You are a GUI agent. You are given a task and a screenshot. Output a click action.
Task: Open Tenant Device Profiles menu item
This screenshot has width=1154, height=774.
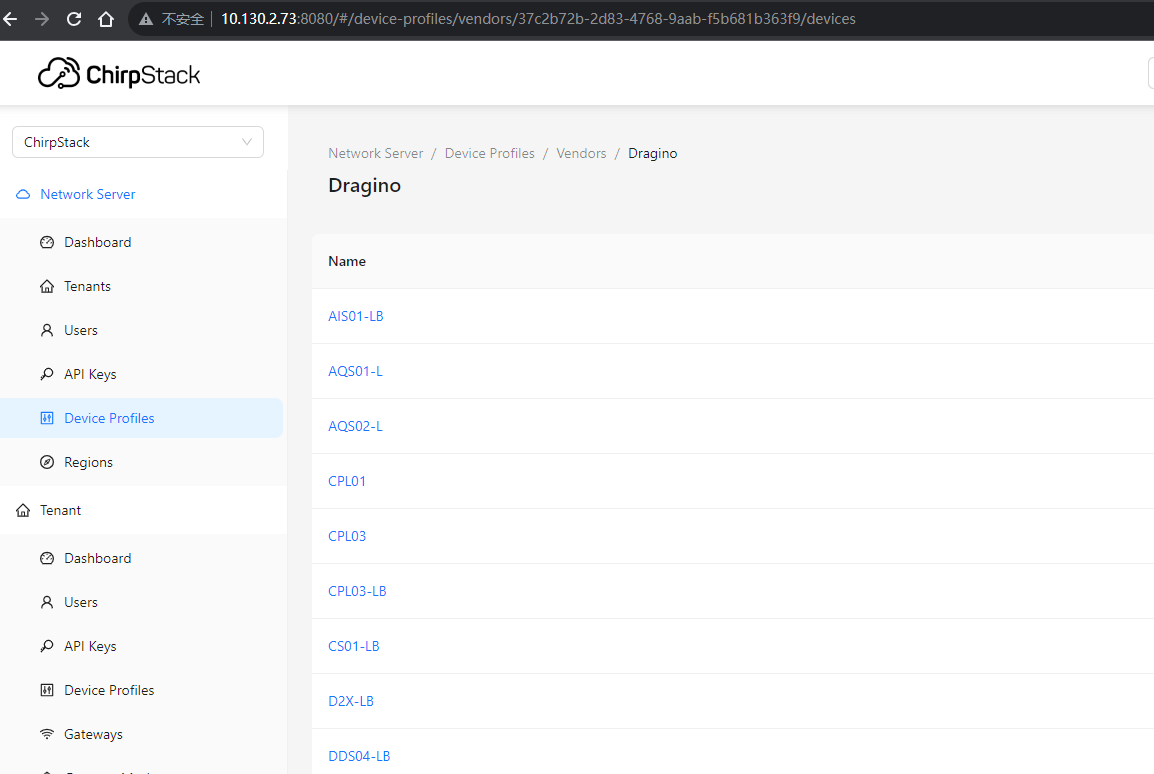pos(141,690)
